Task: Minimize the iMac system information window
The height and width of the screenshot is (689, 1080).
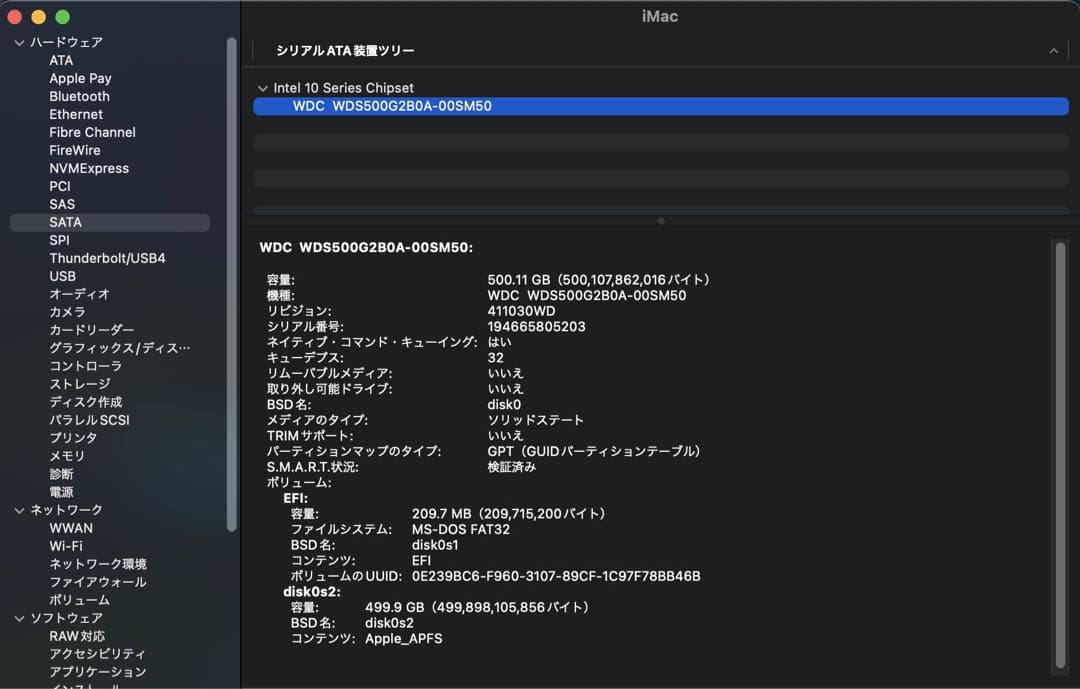Action: pyautogui.click(x=38, y=16)
